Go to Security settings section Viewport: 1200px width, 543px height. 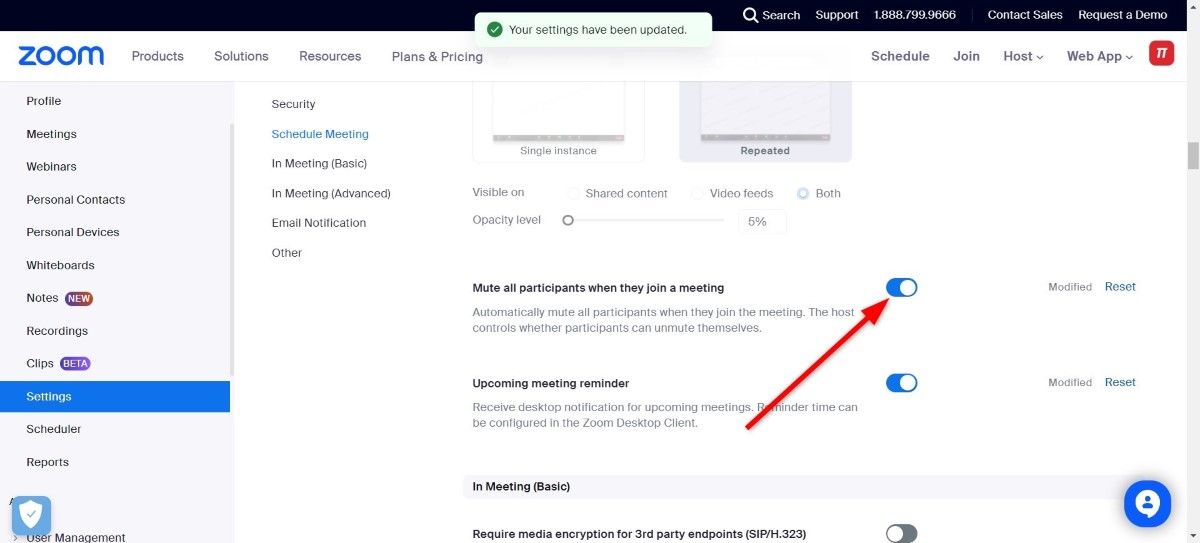point(293,104)
